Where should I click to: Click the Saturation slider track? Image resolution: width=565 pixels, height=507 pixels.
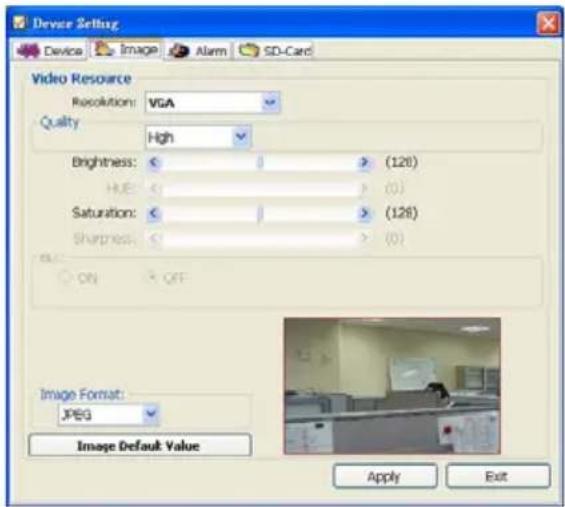(x=259, y=213)
